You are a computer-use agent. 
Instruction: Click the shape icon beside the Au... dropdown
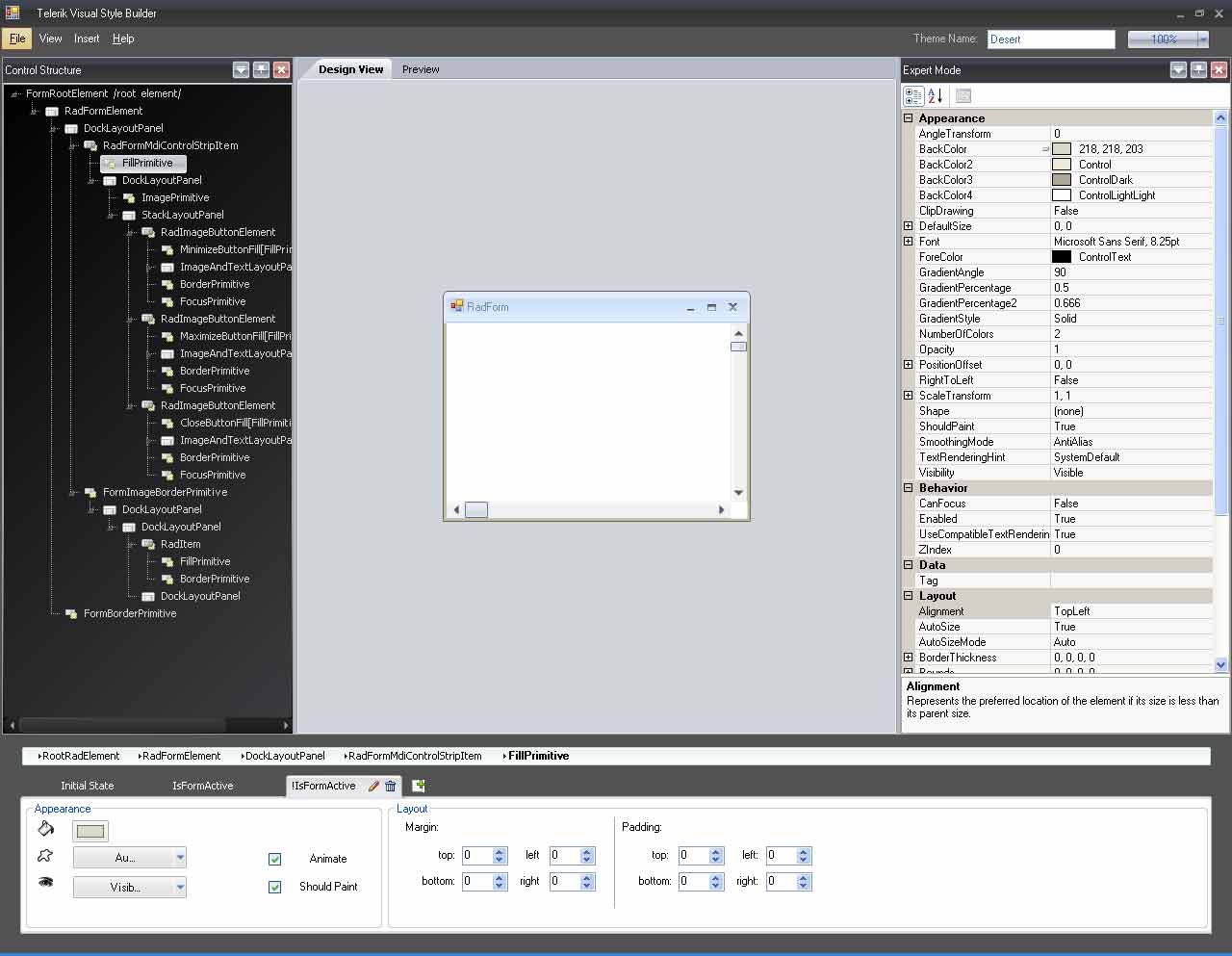click(x=45, y=856)
